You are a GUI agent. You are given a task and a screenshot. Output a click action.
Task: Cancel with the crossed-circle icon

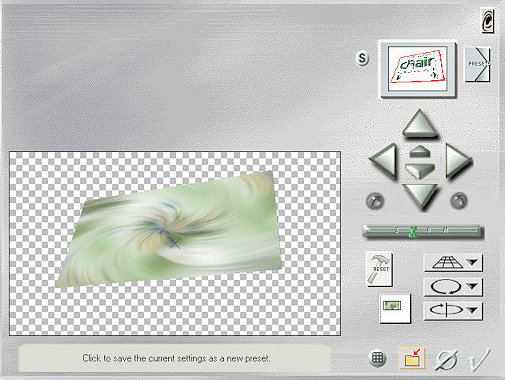[x=447, y=359]
